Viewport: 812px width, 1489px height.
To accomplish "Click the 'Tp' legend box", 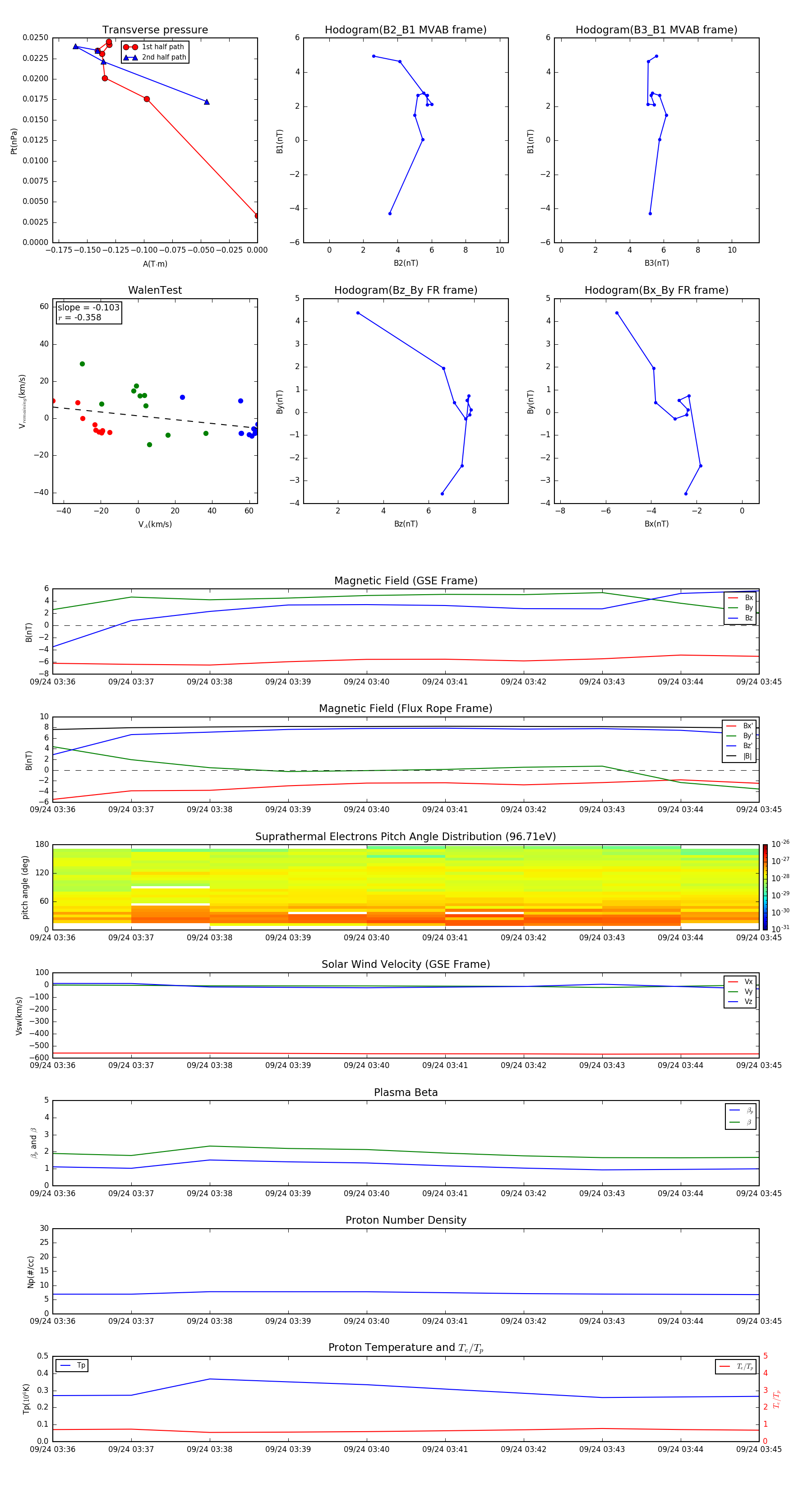I will point(72,1365).
